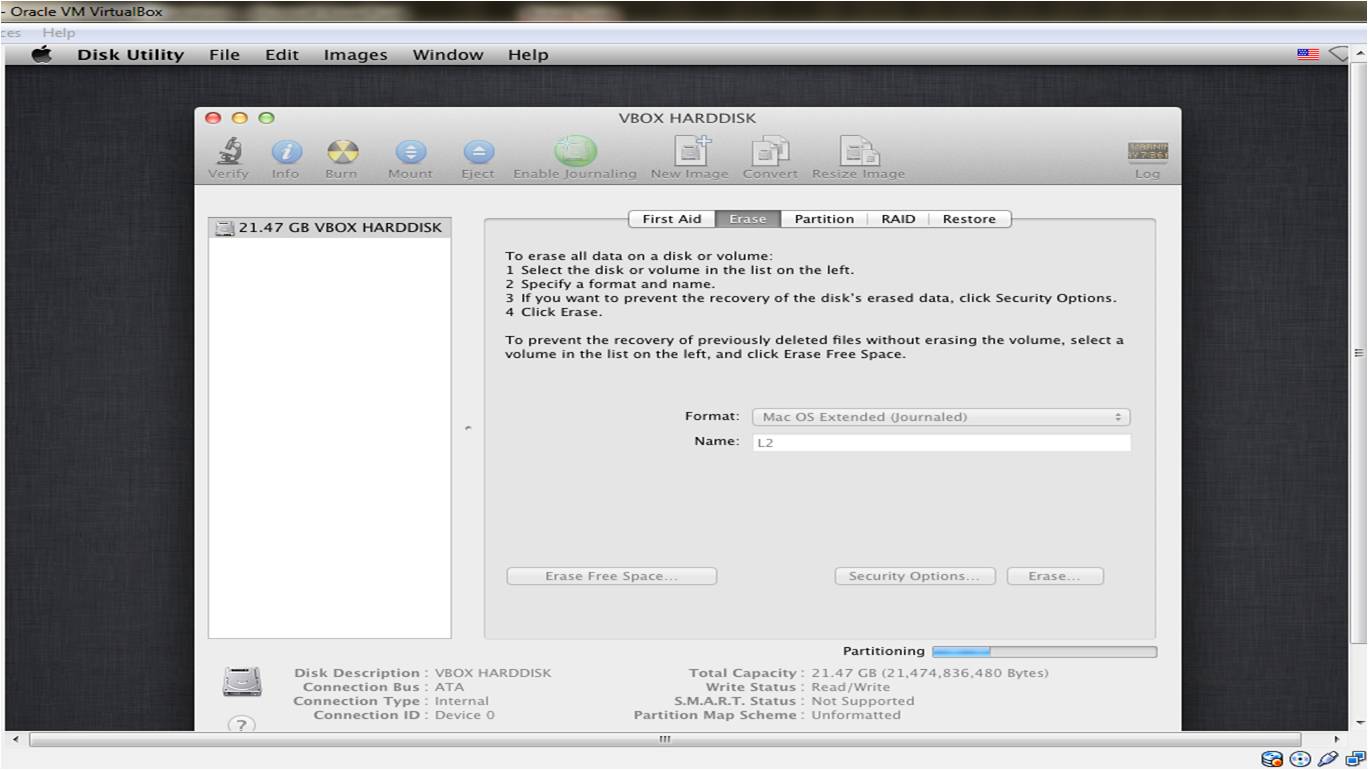
Task: Click the Security Options button
Action: point(915,576)
